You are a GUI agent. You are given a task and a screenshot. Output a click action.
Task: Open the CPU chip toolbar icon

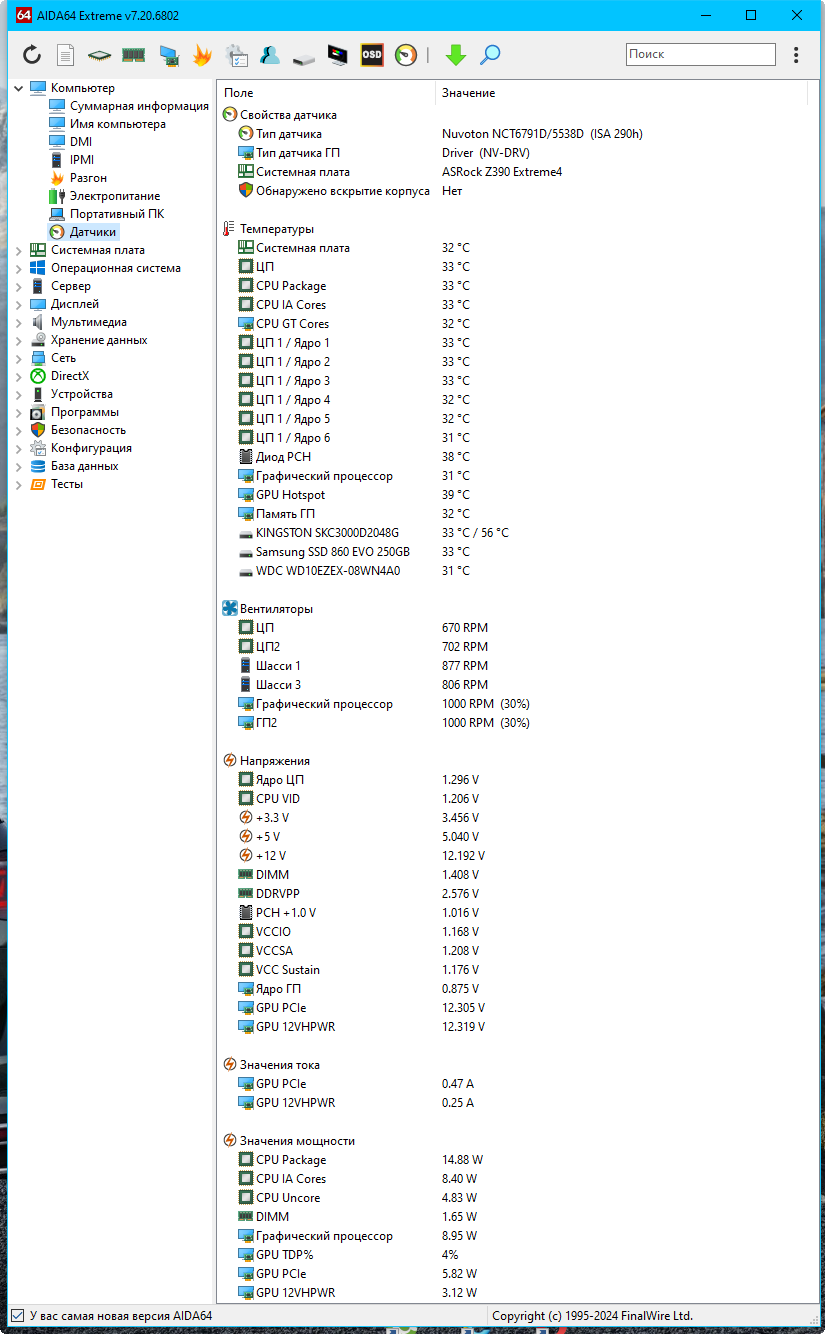click(99, 55)
